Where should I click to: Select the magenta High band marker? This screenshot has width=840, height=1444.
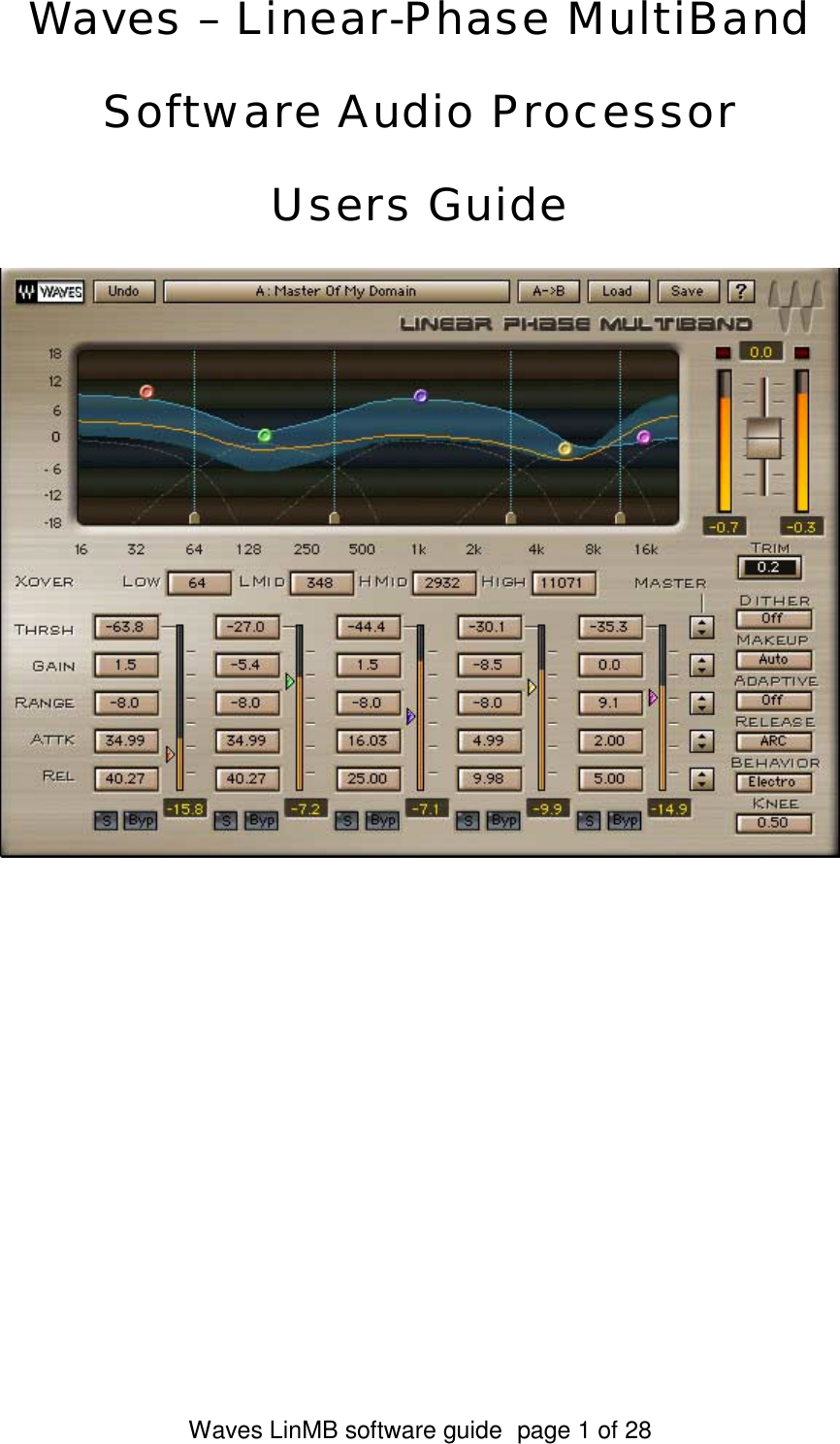point(643,437)
